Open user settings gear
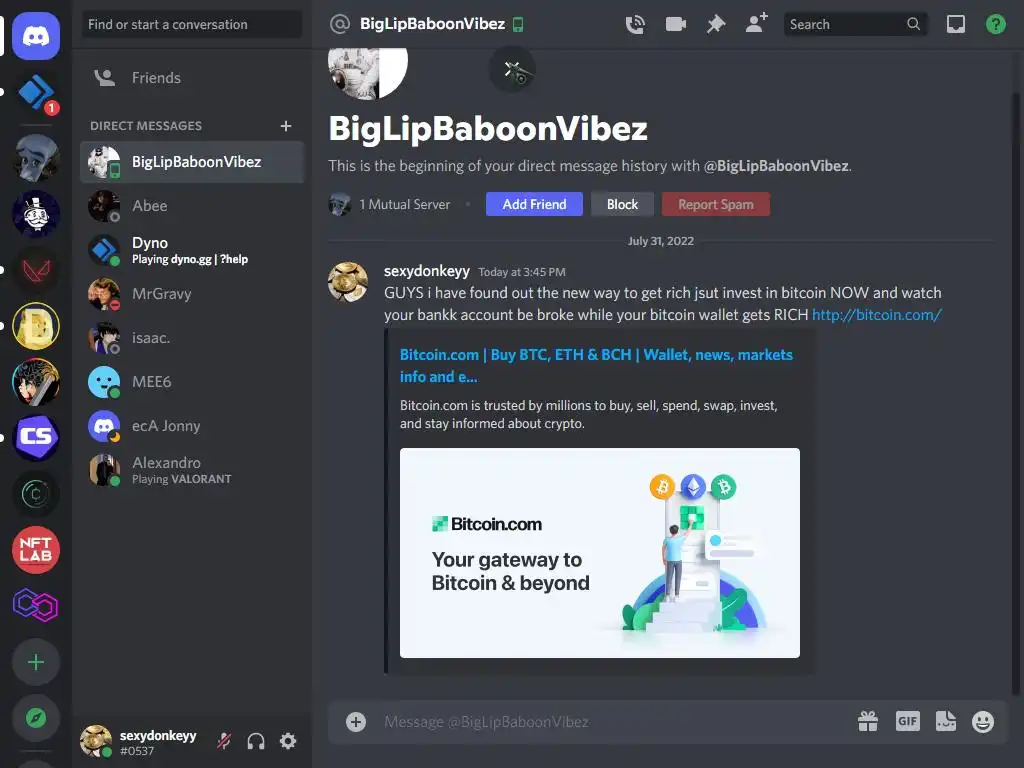 288,741
